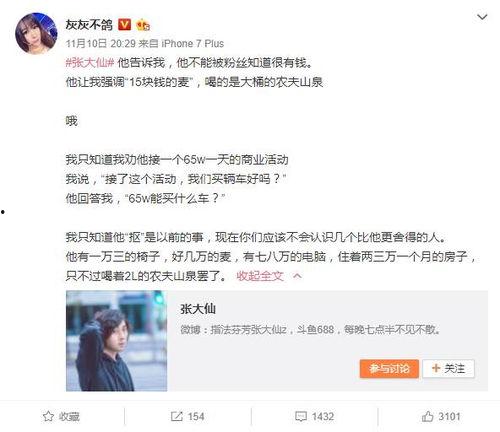
Task: Open the 张大仙 topic card photo
Action: point(116,341)
